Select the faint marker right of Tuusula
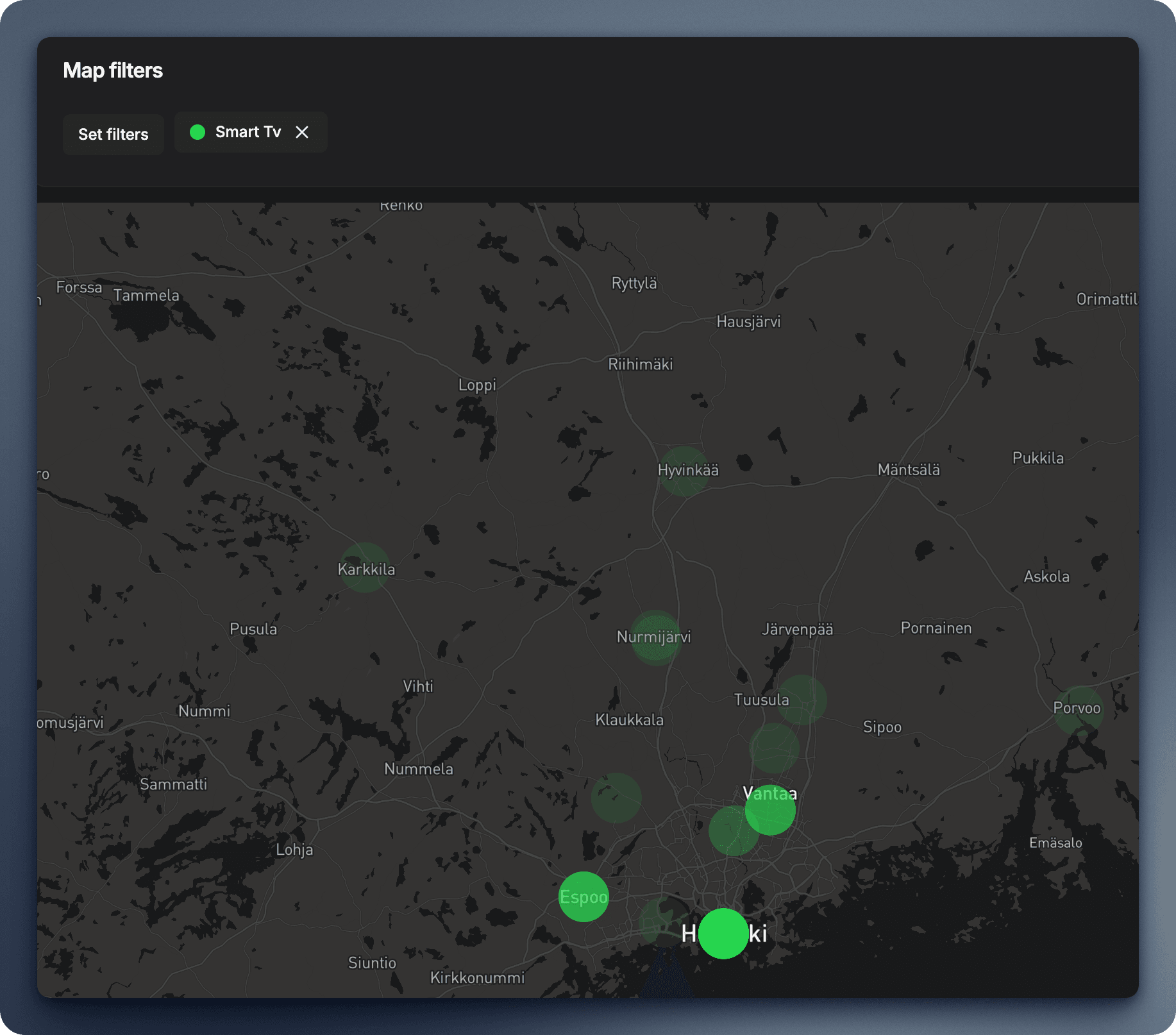The height and width of the screenshot is (1035, 1176). point(802,700)
